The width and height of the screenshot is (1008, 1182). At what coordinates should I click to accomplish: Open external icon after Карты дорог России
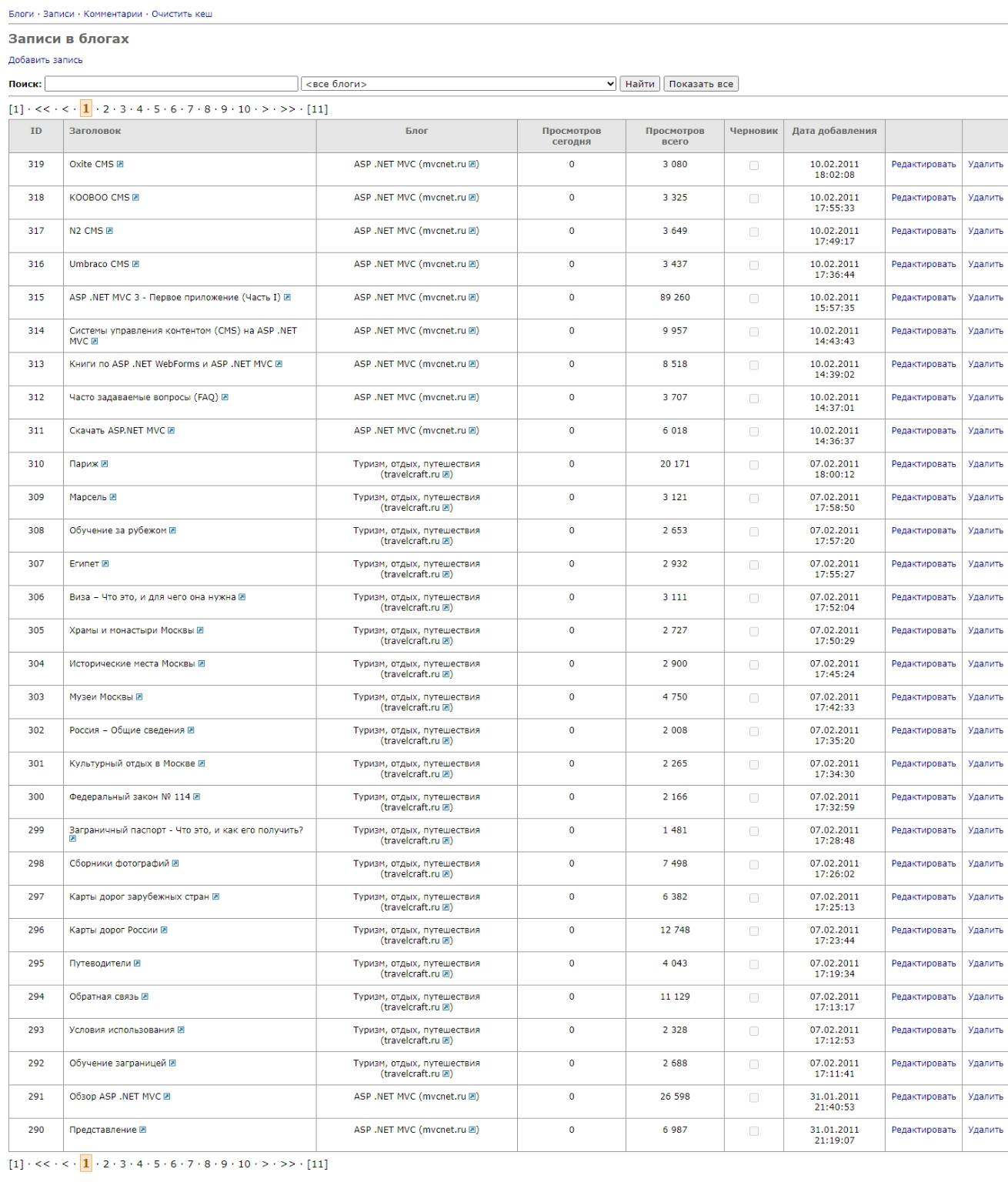tap(164, 930)
